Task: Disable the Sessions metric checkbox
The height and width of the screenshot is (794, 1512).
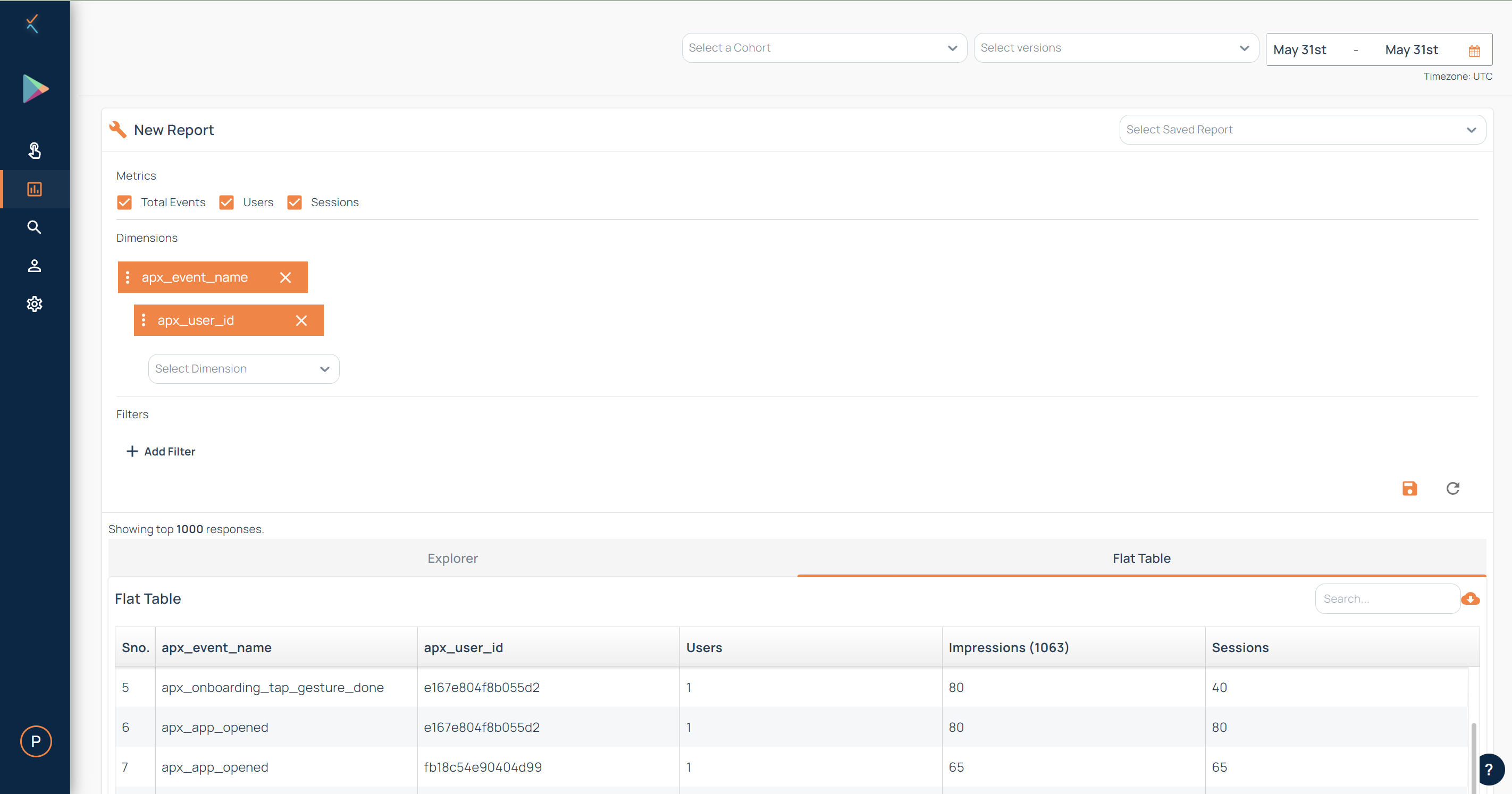Action: [x=295, y=202]
